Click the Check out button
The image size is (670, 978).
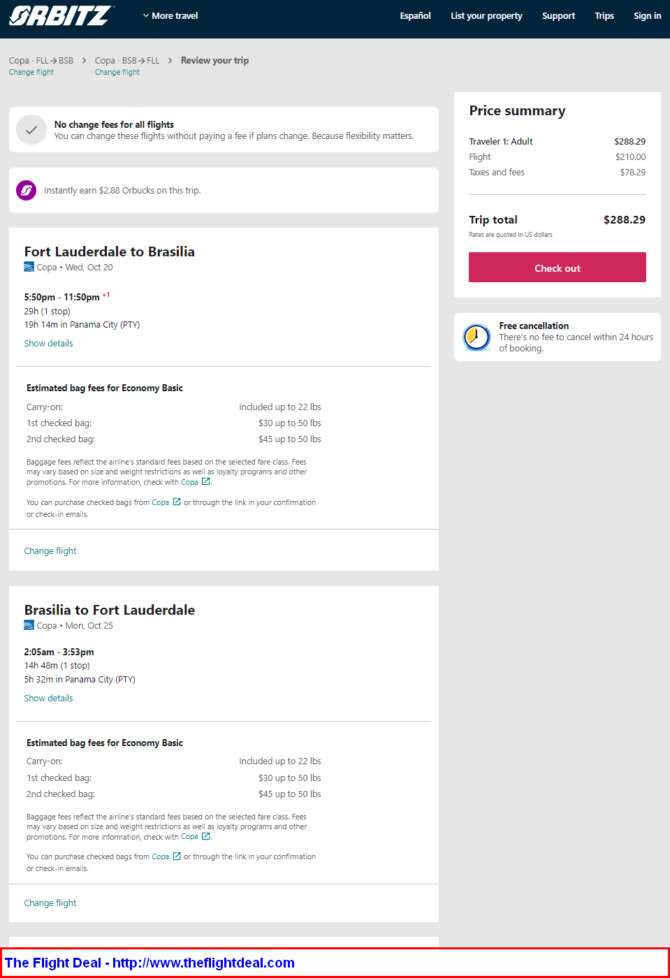pyautogui.click(x=557, y=268)
